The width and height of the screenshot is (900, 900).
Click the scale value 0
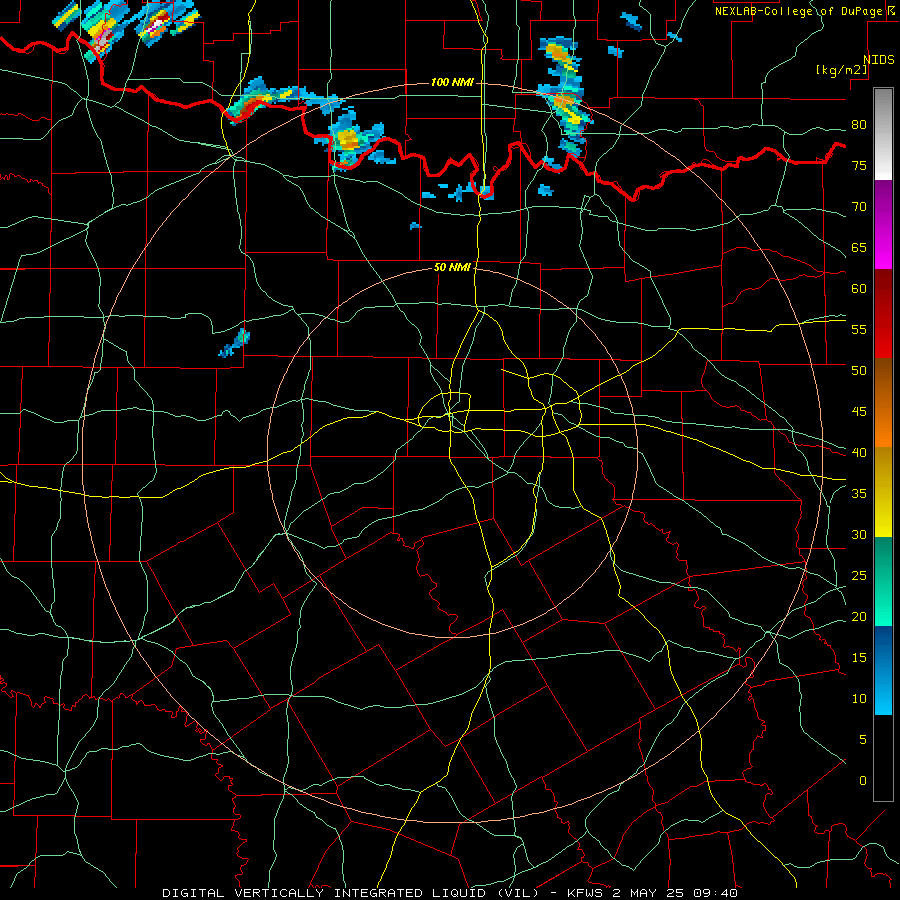pyautogui.click(x=863, y=781)
